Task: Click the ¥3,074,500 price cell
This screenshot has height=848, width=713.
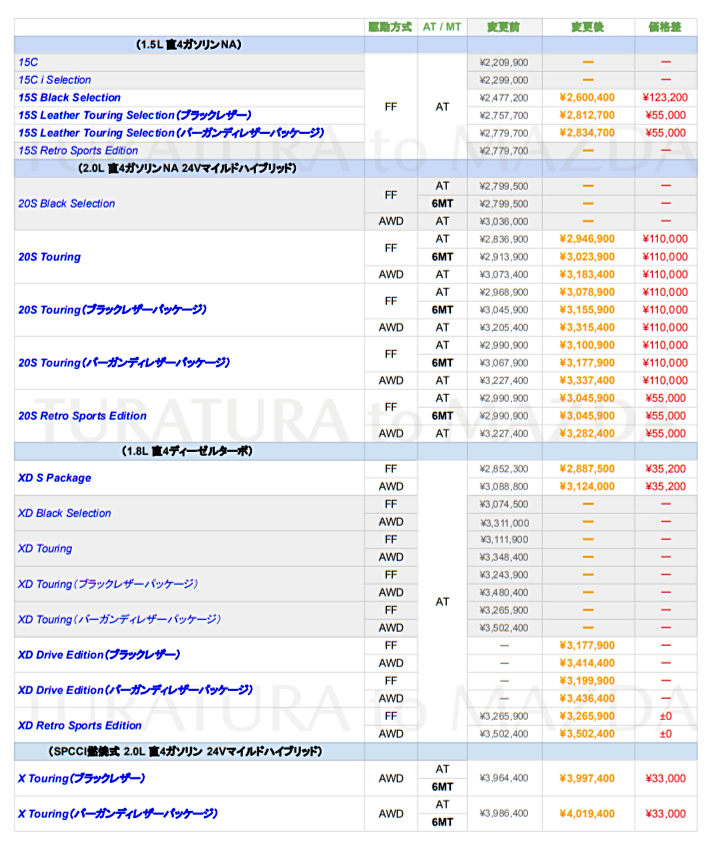Action: [504, 505]
